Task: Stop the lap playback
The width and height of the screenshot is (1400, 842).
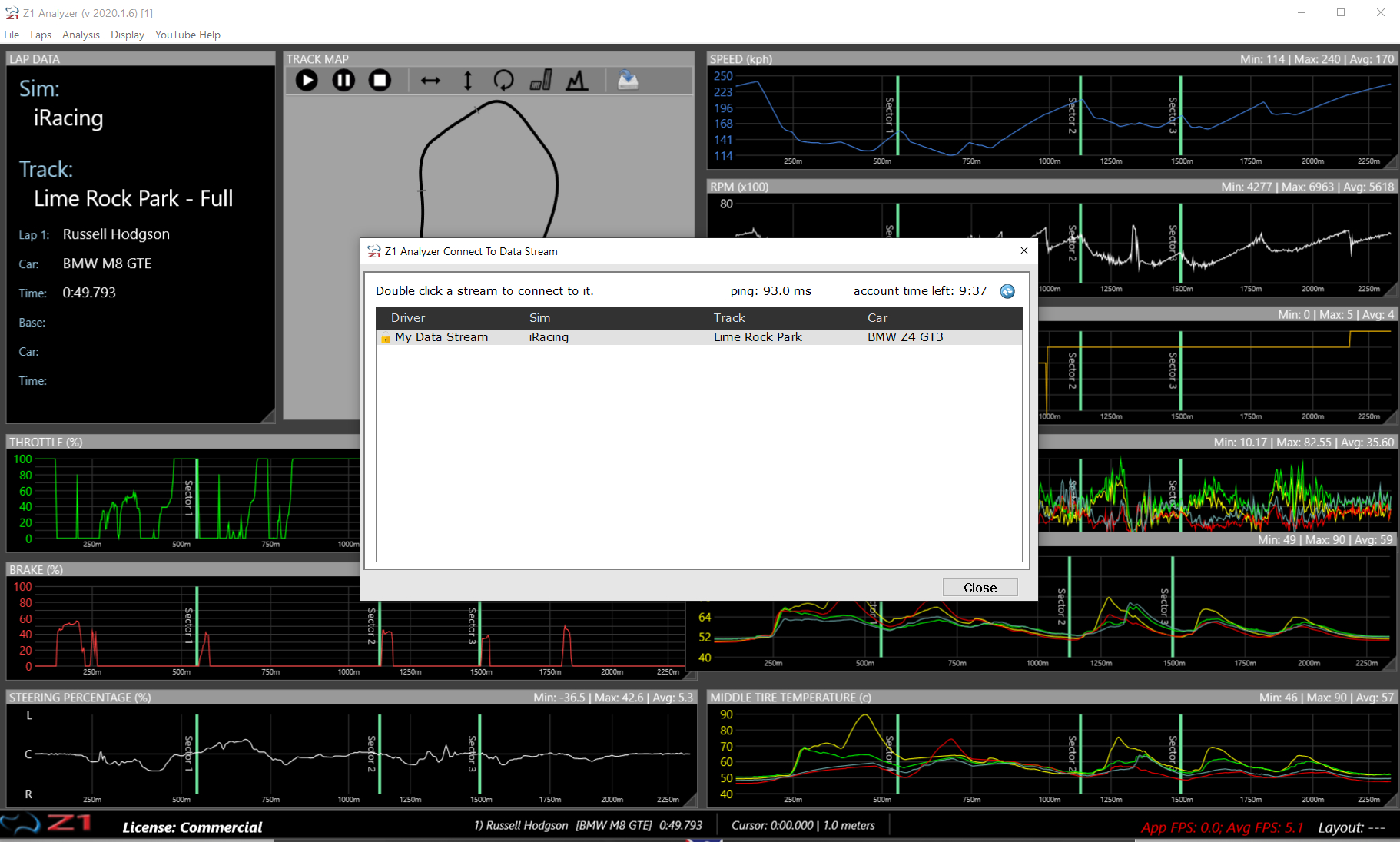Action: [x=380, y=80]
